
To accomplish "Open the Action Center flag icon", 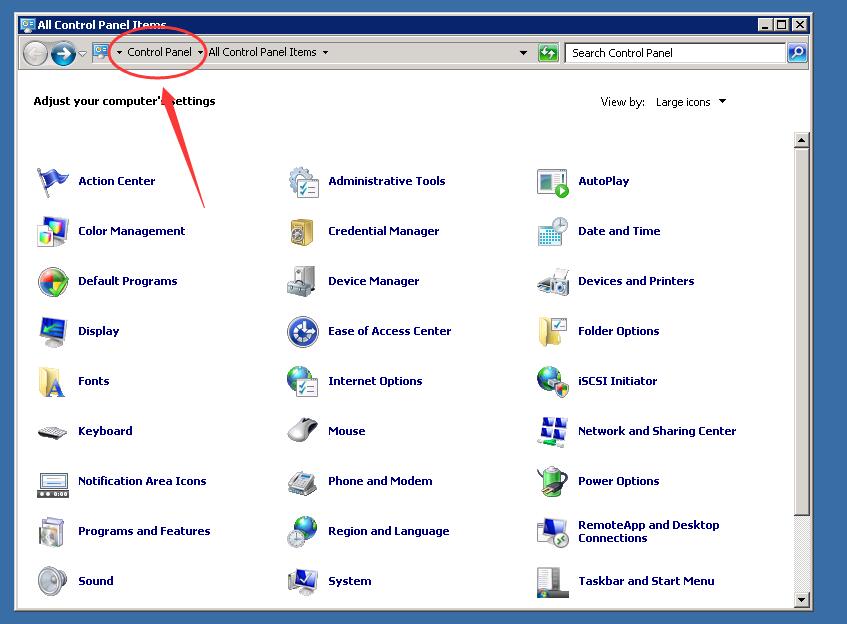I will pyautogui.click(x=52, y=182).
